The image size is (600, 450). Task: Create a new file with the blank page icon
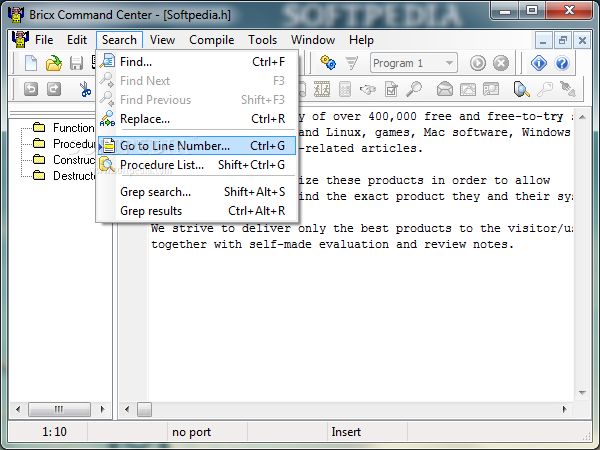click(x=31, y=63)
